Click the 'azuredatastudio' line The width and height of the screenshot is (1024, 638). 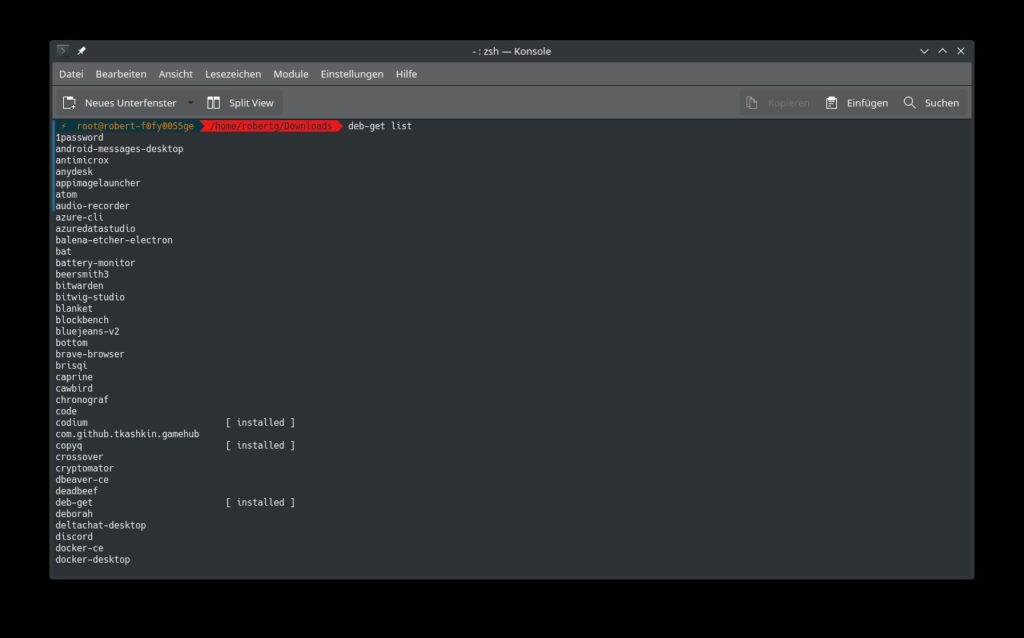point(95,229)
